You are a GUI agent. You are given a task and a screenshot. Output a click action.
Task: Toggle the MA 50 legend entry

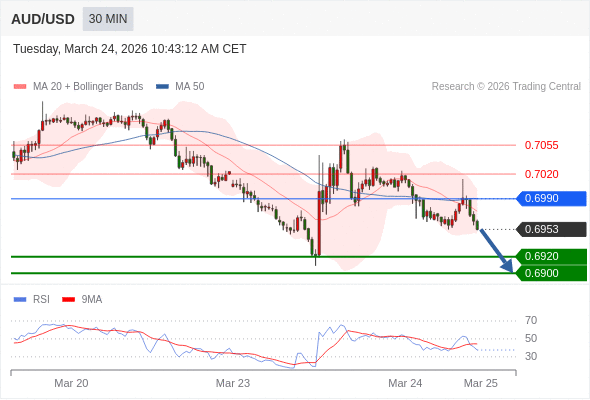click(x=180, y=87)
